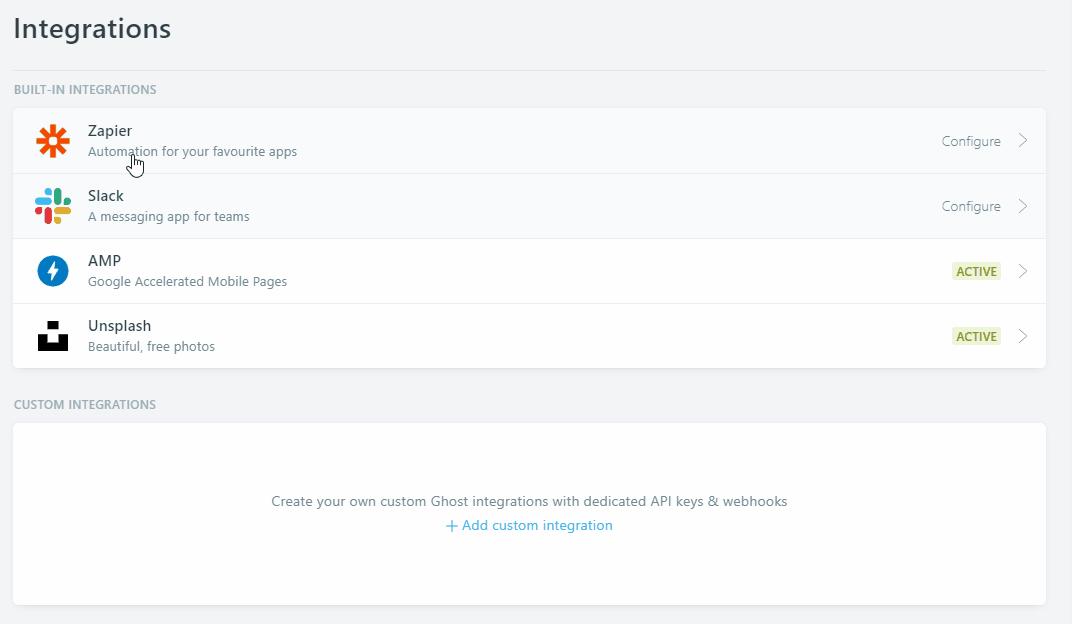Click the ACTIVE badge on AMP
The width and height of the screenshot is (1072, 624).
point(976,270)
